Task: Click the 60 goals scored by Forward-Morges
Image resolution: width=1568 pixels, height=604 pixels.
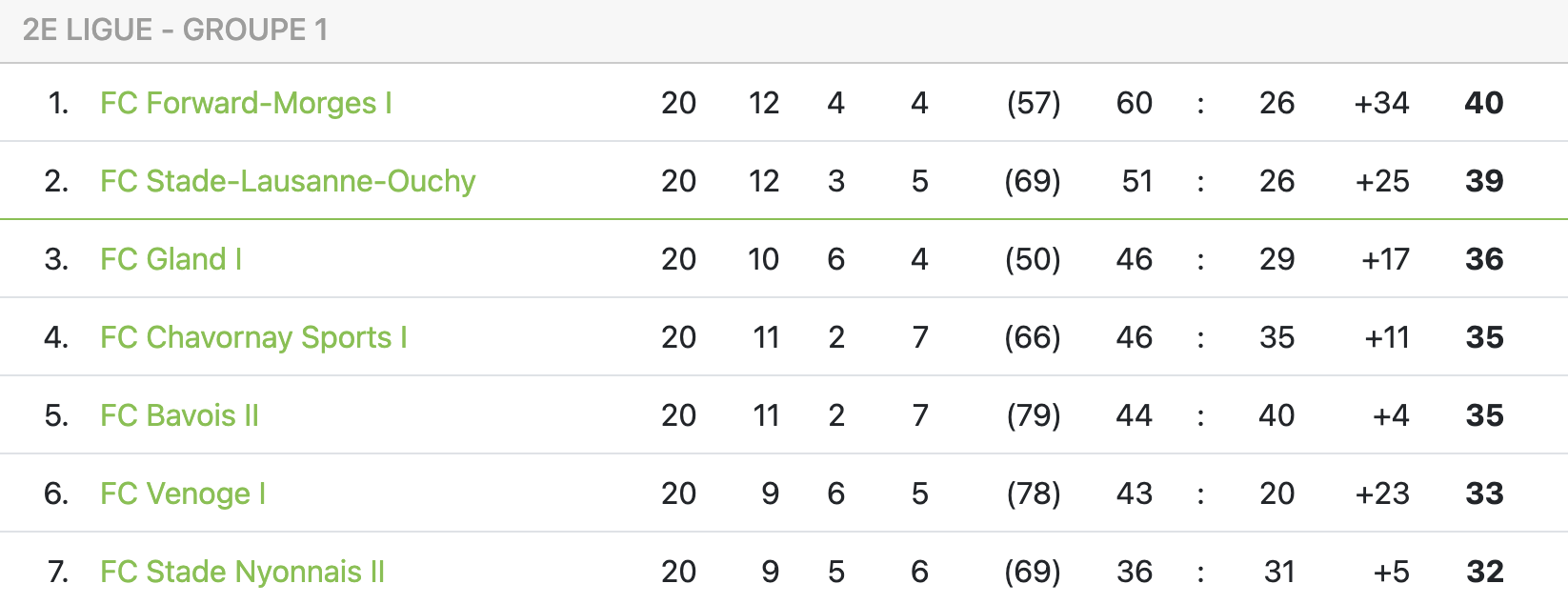Action: point(1134,103)
